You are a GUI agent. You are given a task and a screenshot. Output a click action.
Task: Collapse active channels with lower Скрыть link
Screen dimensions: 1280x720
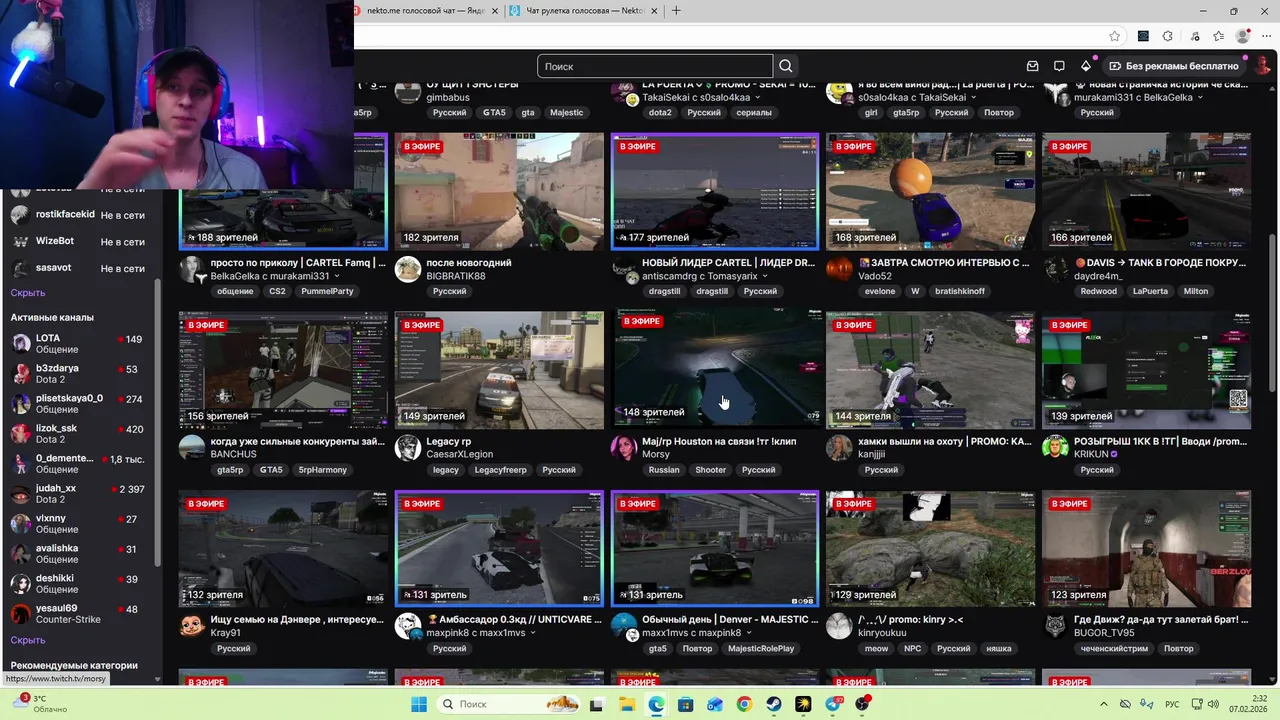pos(28,640)
